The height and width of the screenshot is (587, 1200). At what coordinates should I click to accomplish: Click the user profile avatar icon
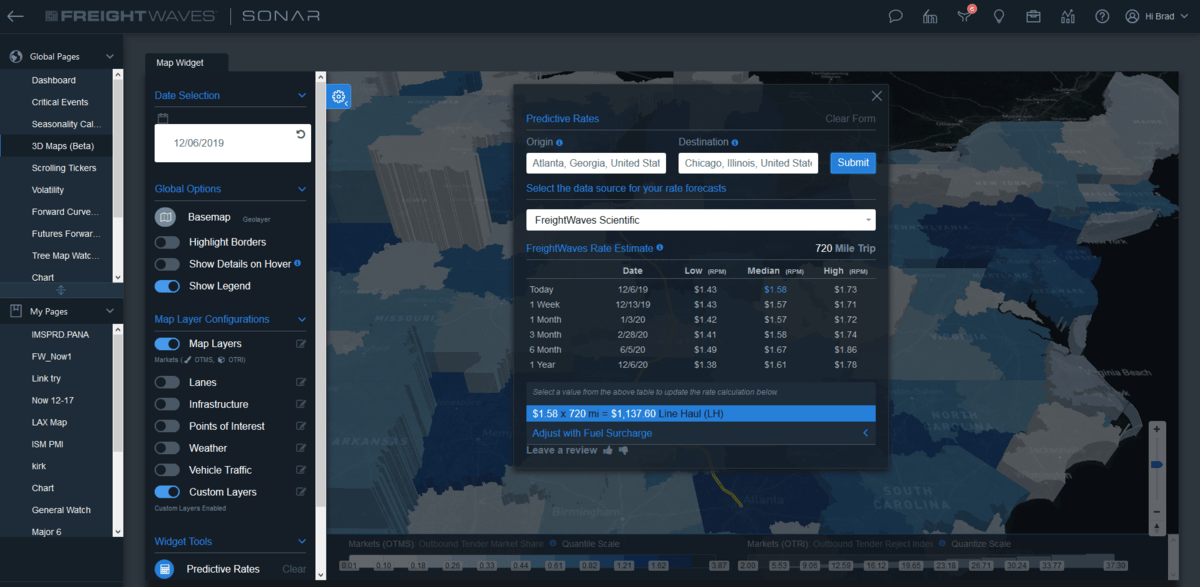point(1132,16)
